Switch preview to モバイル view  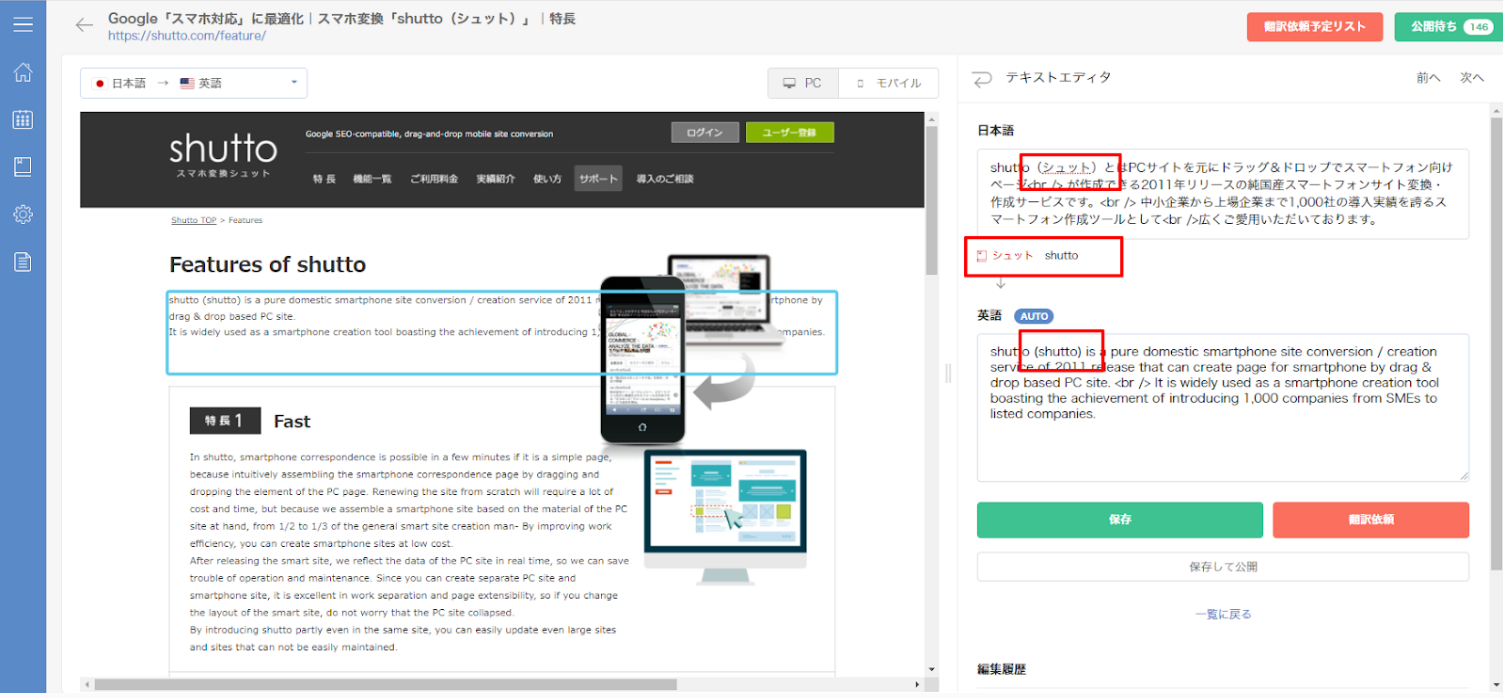click(x=888, y=83)
